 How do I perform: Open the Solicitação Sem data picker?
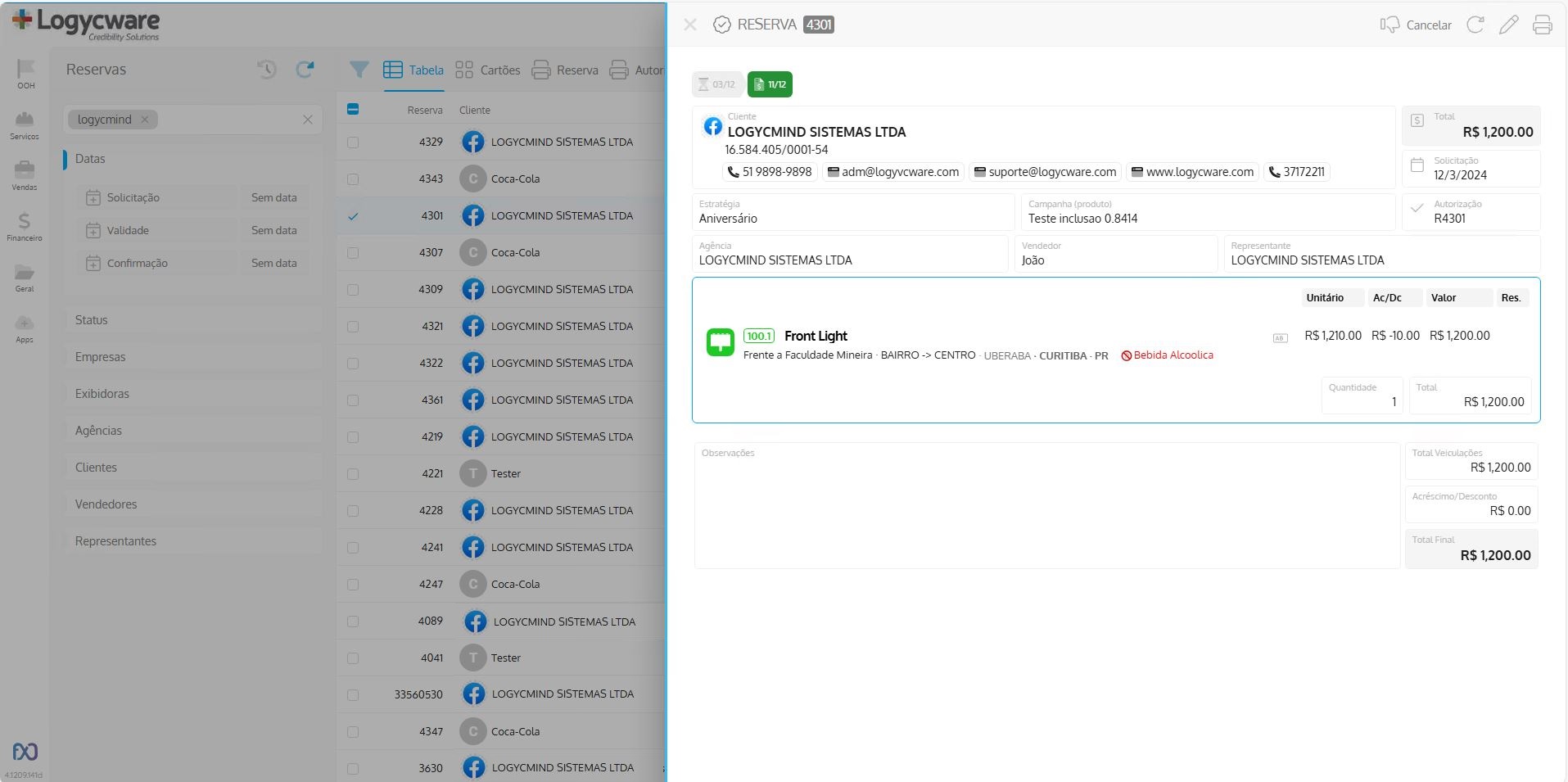tap(274, 197)
